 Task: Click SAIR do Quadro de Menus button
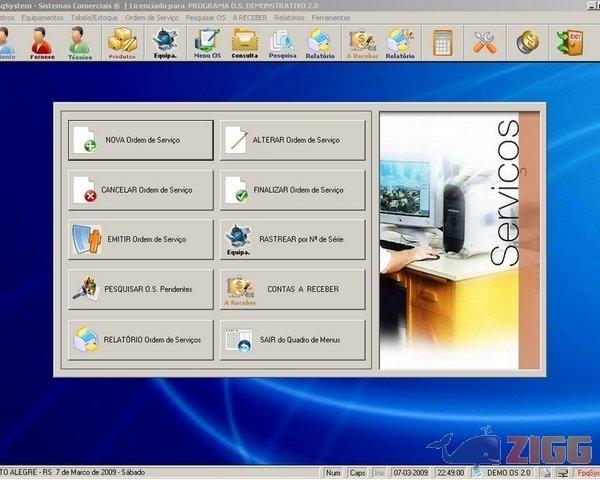tap(293, 340)
